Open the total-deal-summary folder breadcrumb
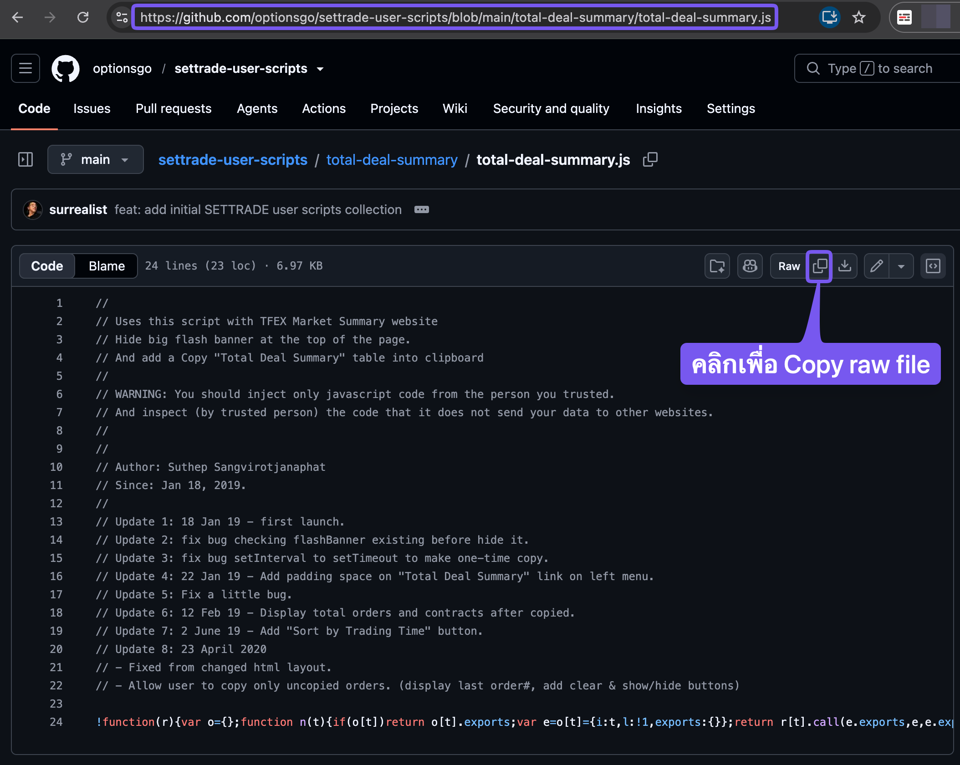Viewport: 960px width, 765px height. (391, 160)
